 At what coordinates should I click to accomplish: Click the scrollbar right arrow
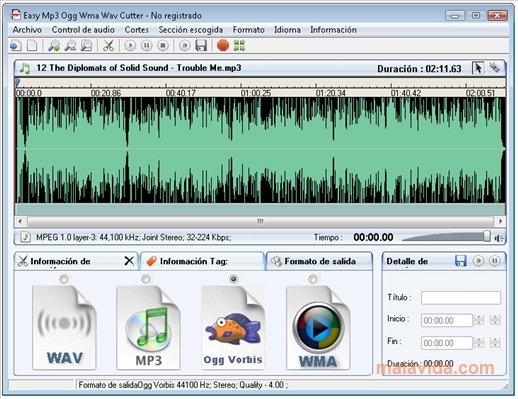click(x=500, y=221)
